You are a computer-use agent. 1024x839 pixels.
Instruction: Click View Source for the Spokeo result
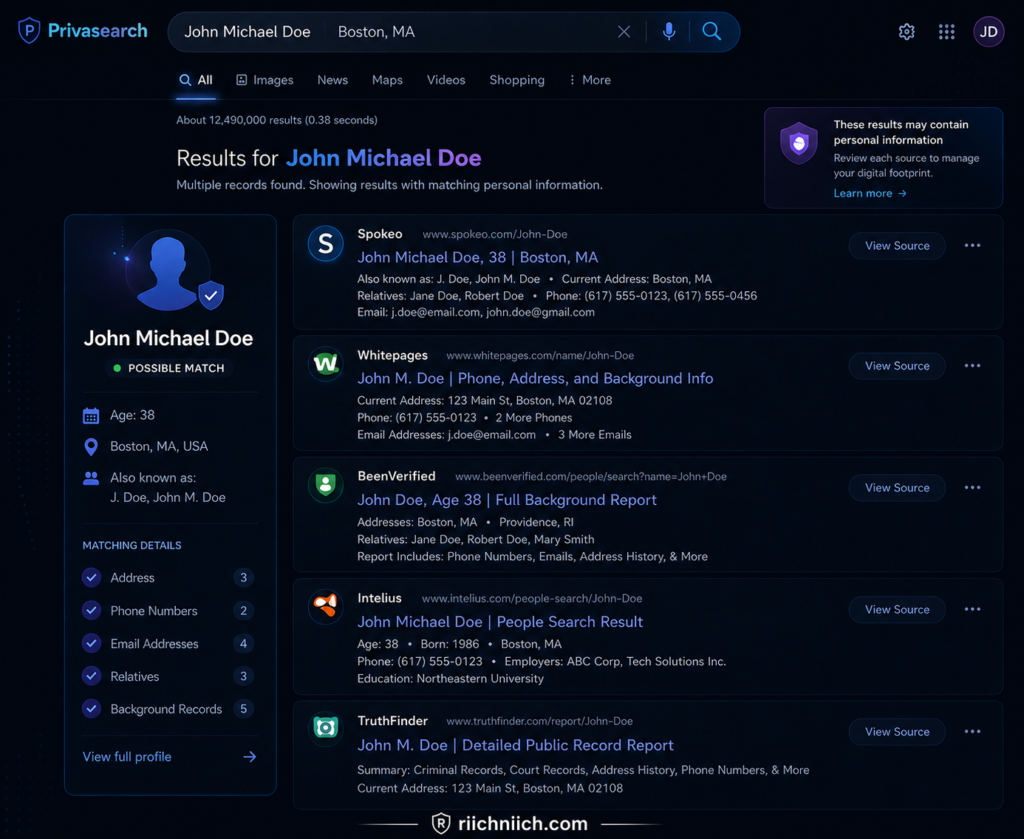[x=897, y=245]
